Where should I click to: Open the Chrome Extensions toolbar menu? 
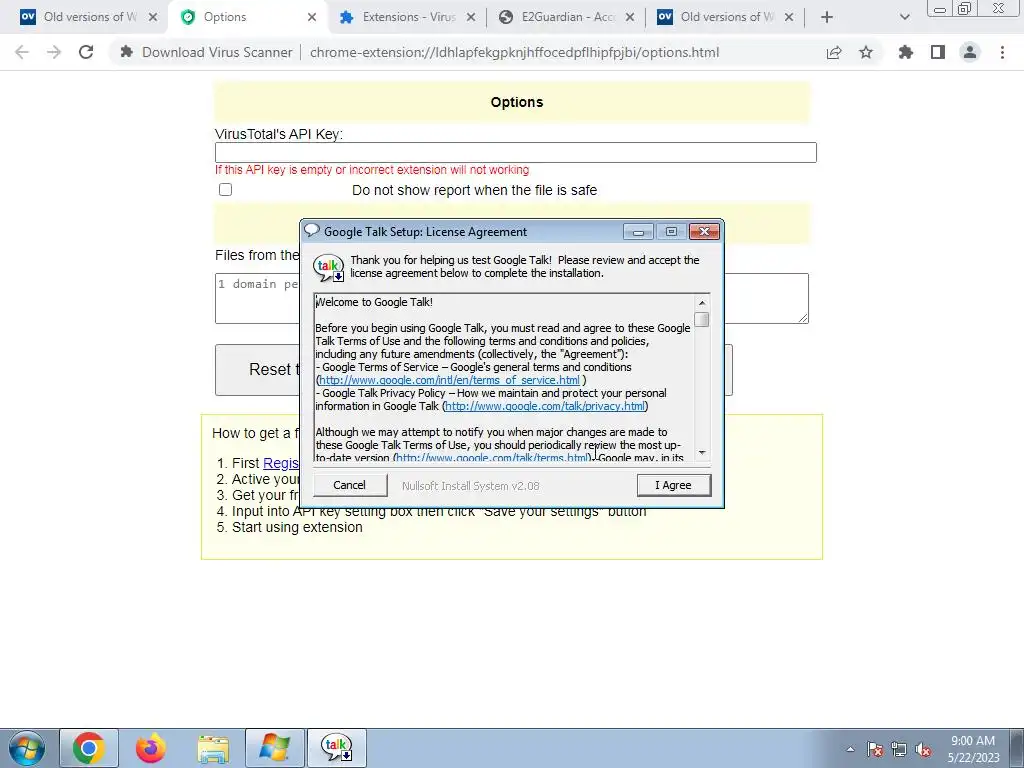[906, 52]
